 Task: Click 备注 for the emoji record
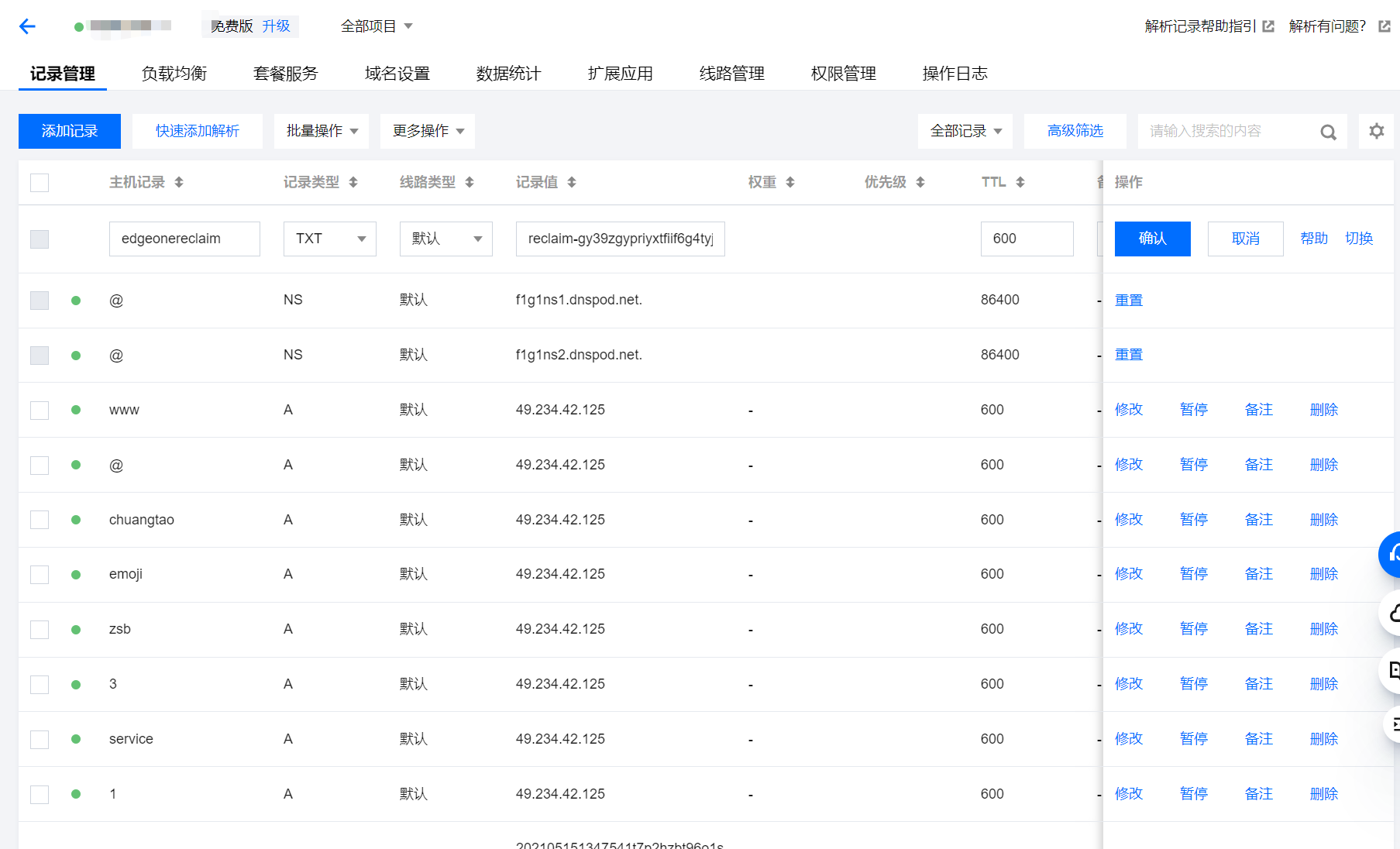[1259, 573]
